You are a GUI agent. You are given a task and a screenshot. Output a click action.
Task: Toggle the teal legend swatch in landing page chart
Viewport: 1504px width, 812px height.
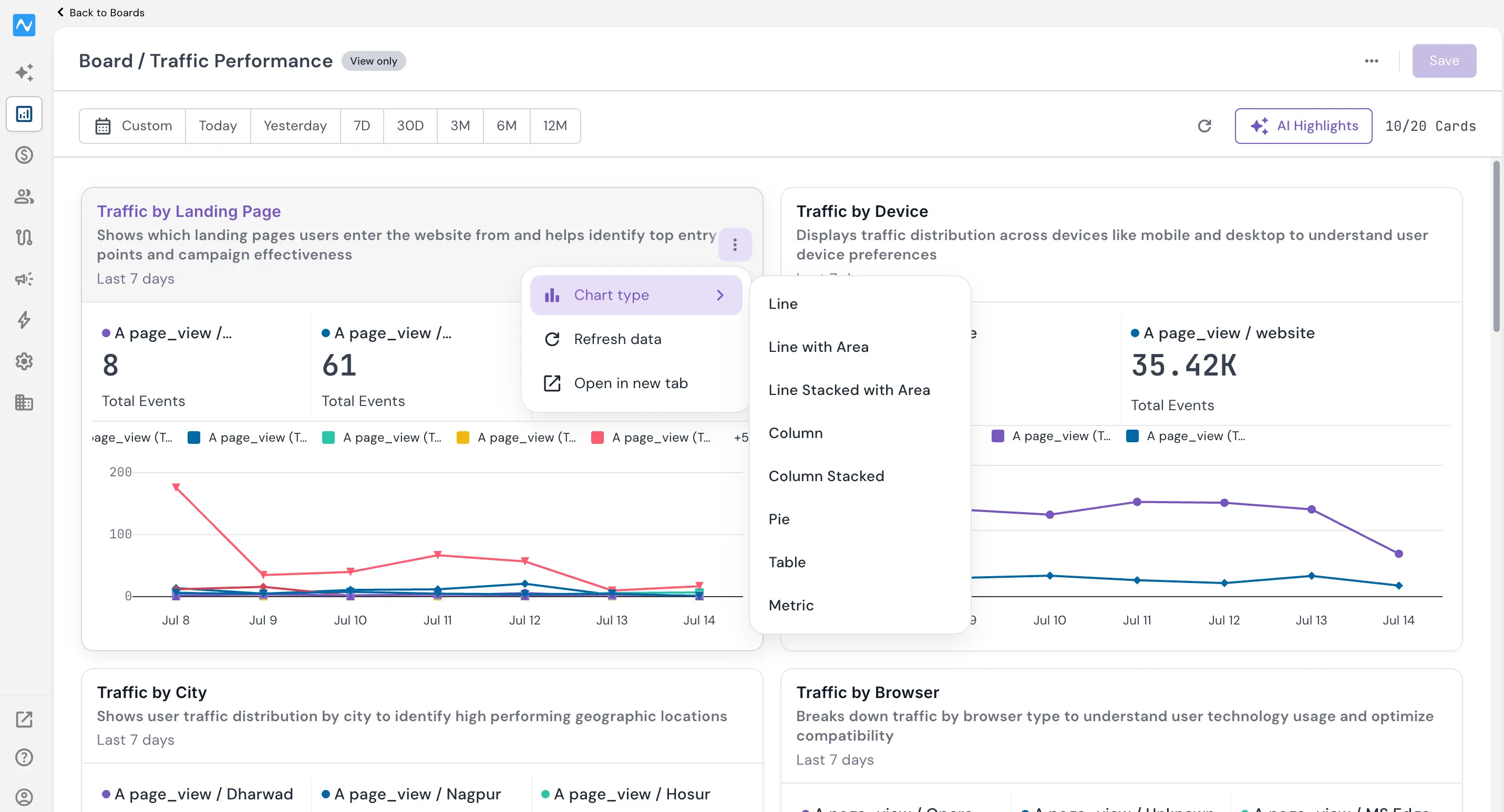(x=328, y=438)
